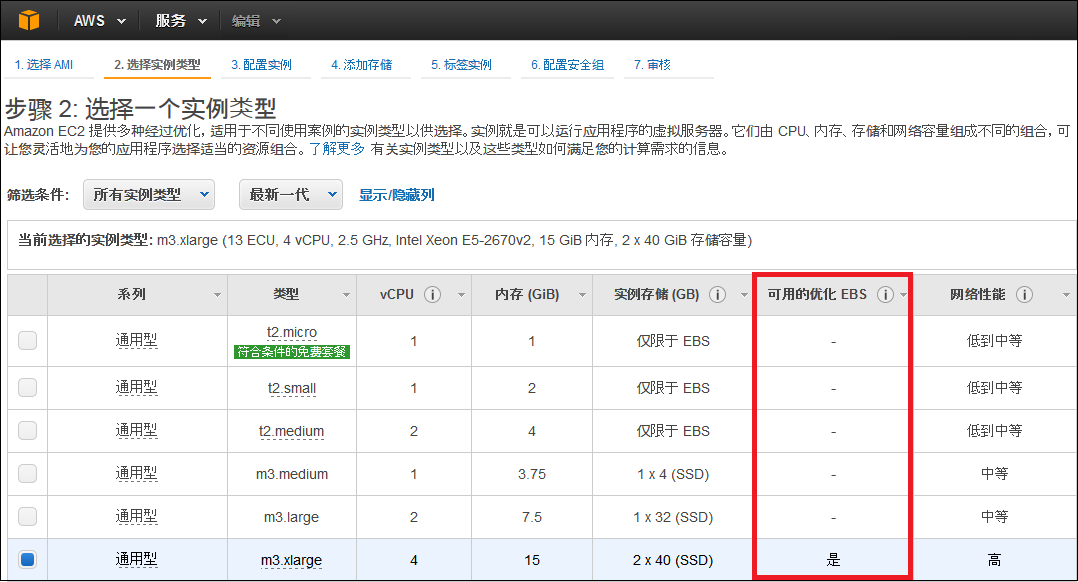Open the AWS dropdown menu
This screenshot has width=1078, height=582.
pyautogui.click(x=100, y=21)
